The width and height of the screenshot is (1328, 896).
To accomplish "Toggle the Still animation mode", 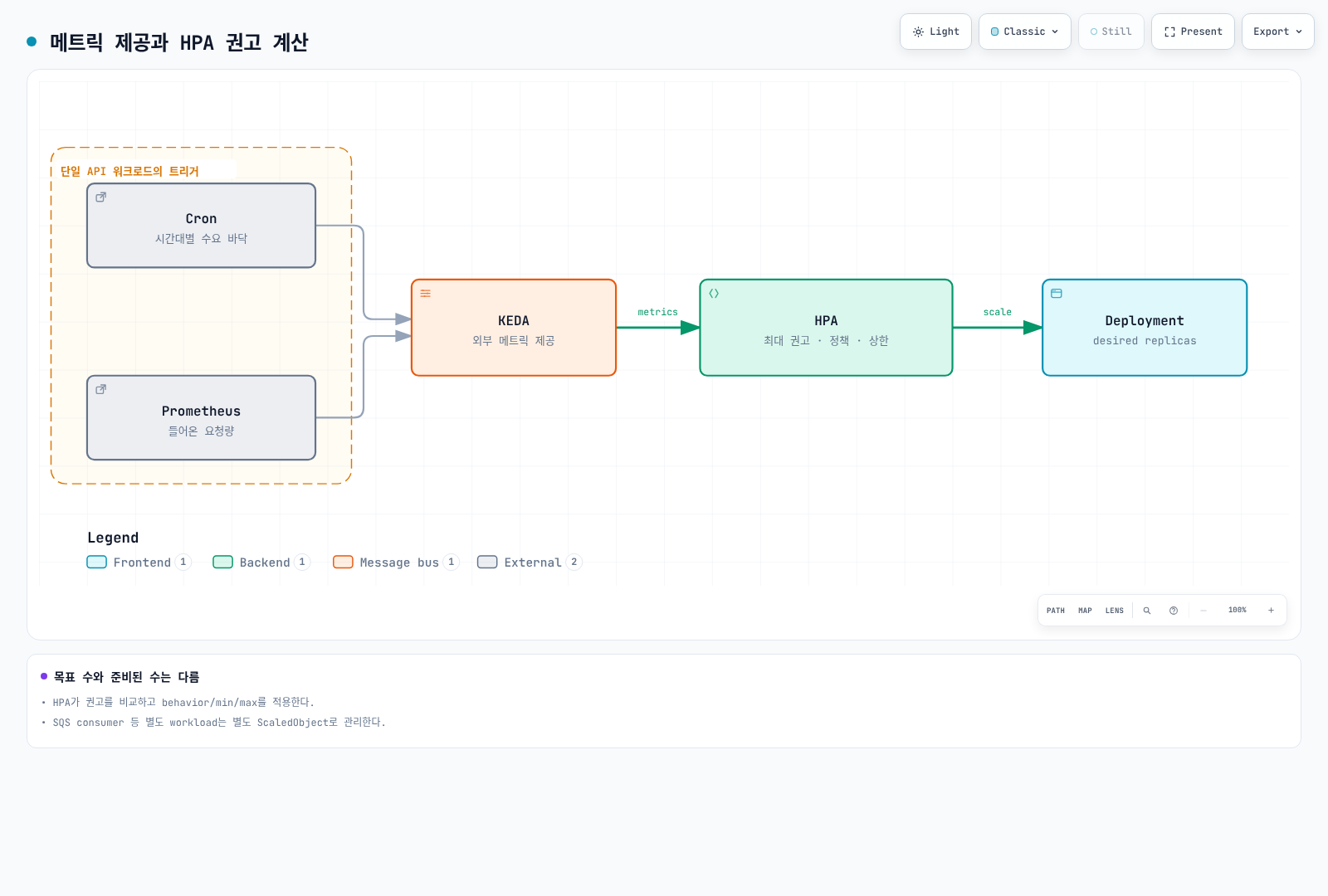I will tap(1111, 32).
